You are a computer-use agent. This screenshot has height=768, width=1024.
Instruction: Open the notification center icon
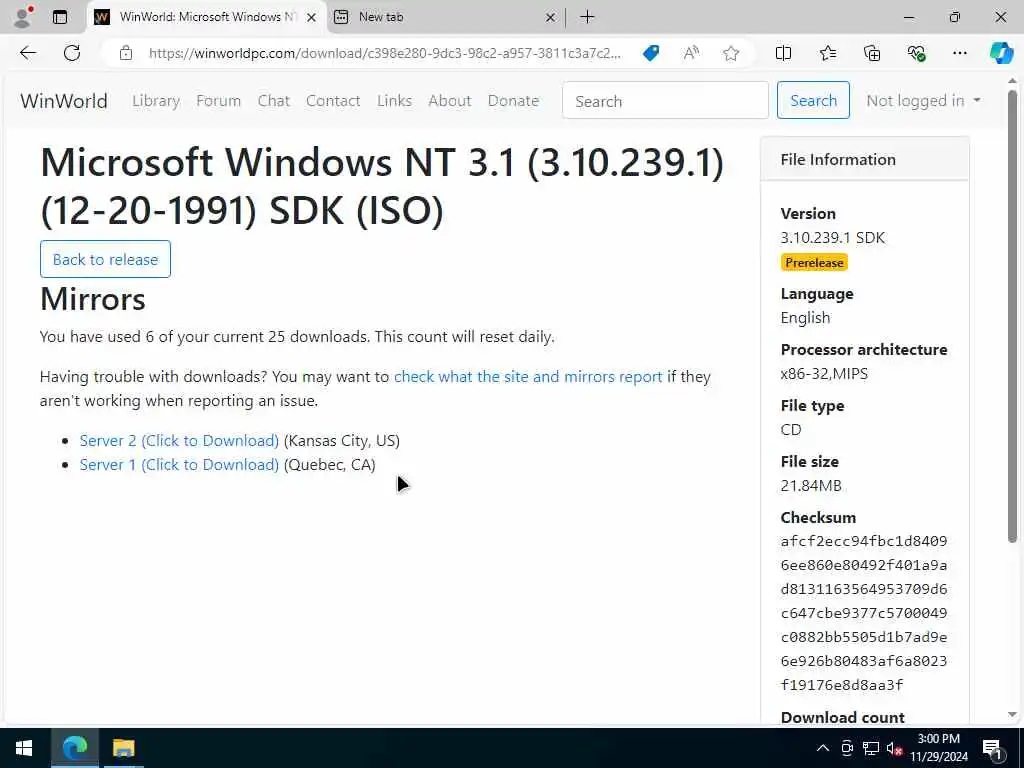pos(992,748)
